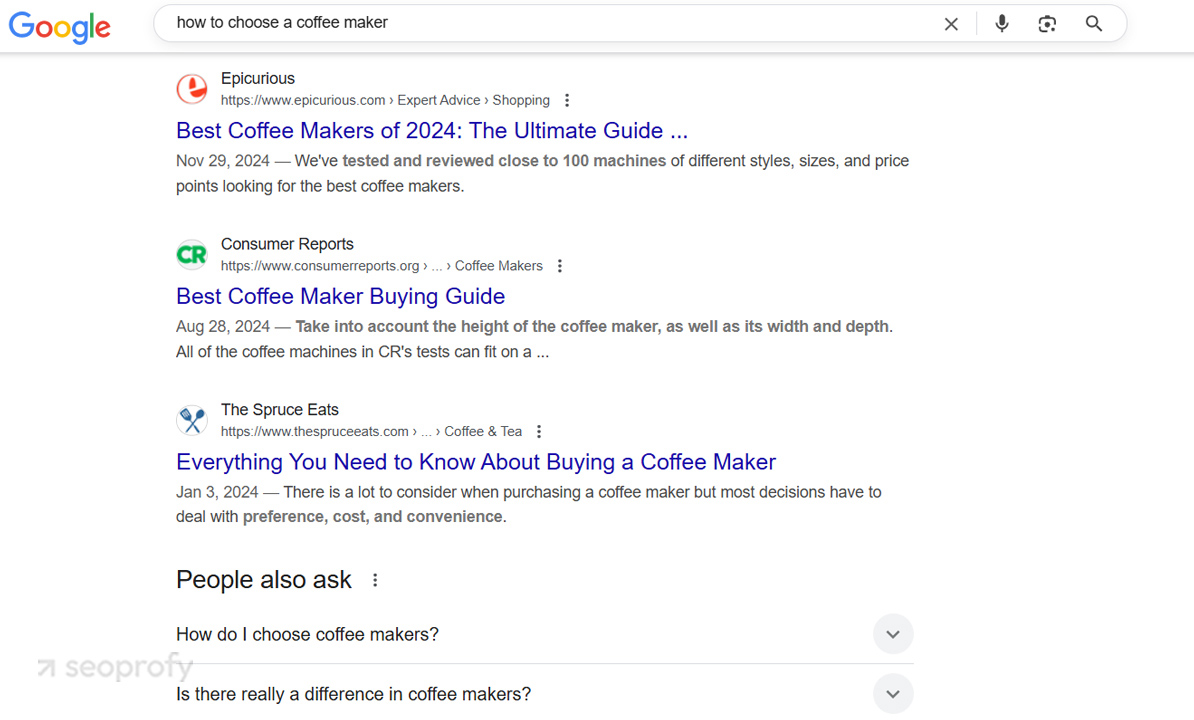Click the consumerreports.org URL breadcrumb
1194x720 pixels.
click(x=382, y=266)
